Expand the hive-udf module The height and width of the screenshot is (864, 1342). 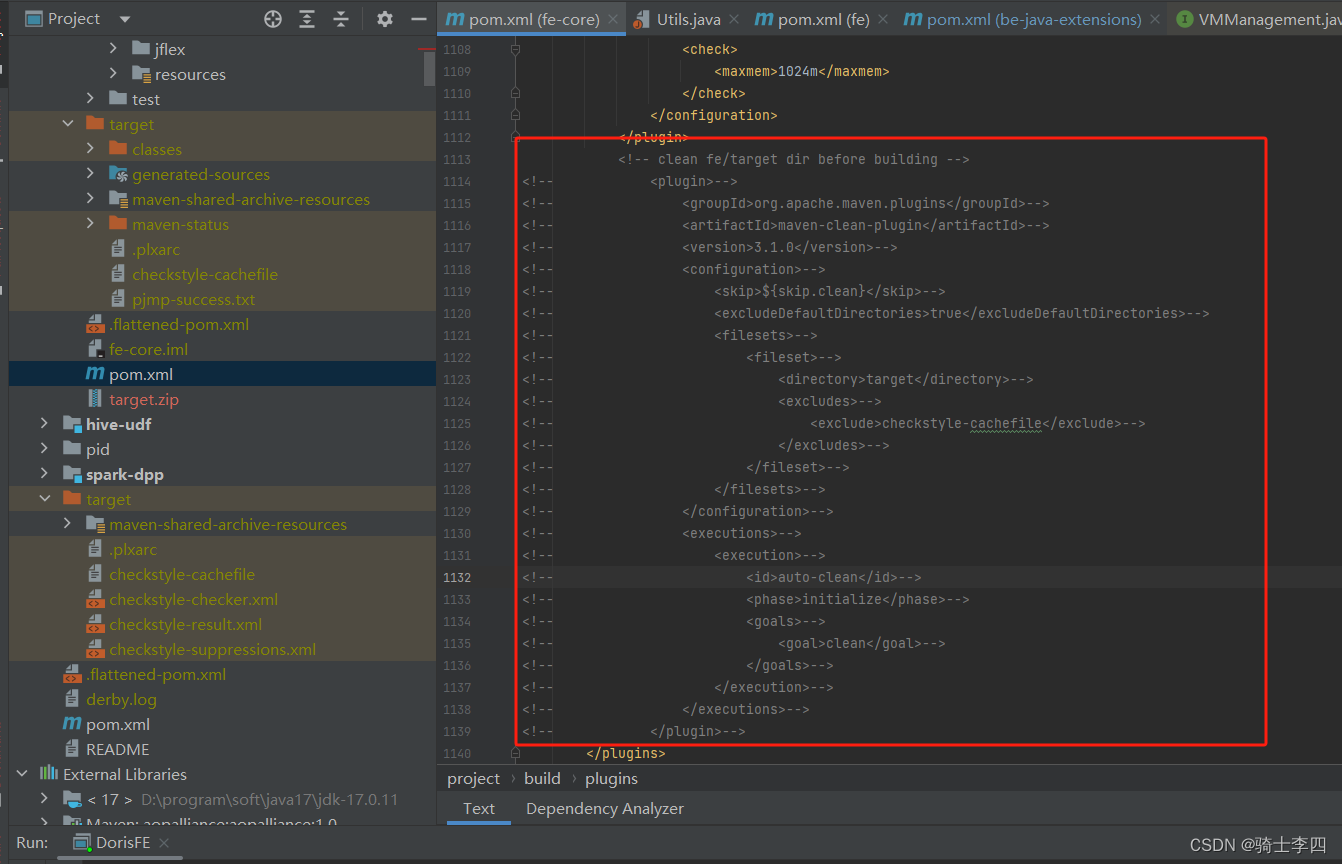click(44, 424)
